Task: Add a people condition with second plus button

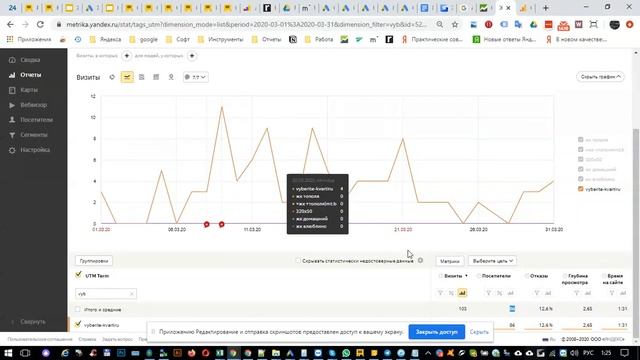Action: (192, 56)
